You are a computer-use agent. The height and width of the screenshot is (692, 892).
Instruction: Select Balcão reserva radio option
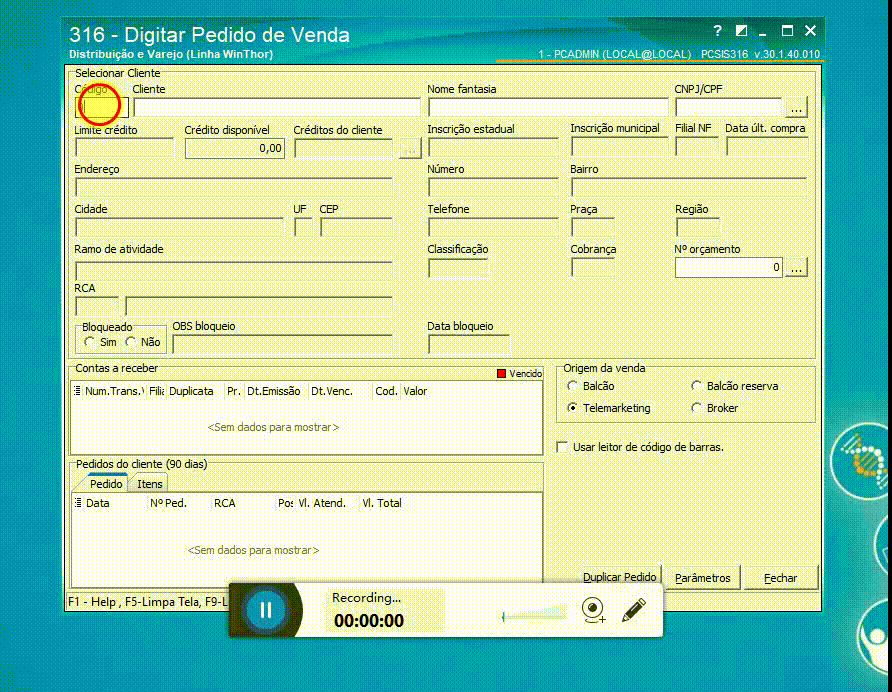click(696, 386)
